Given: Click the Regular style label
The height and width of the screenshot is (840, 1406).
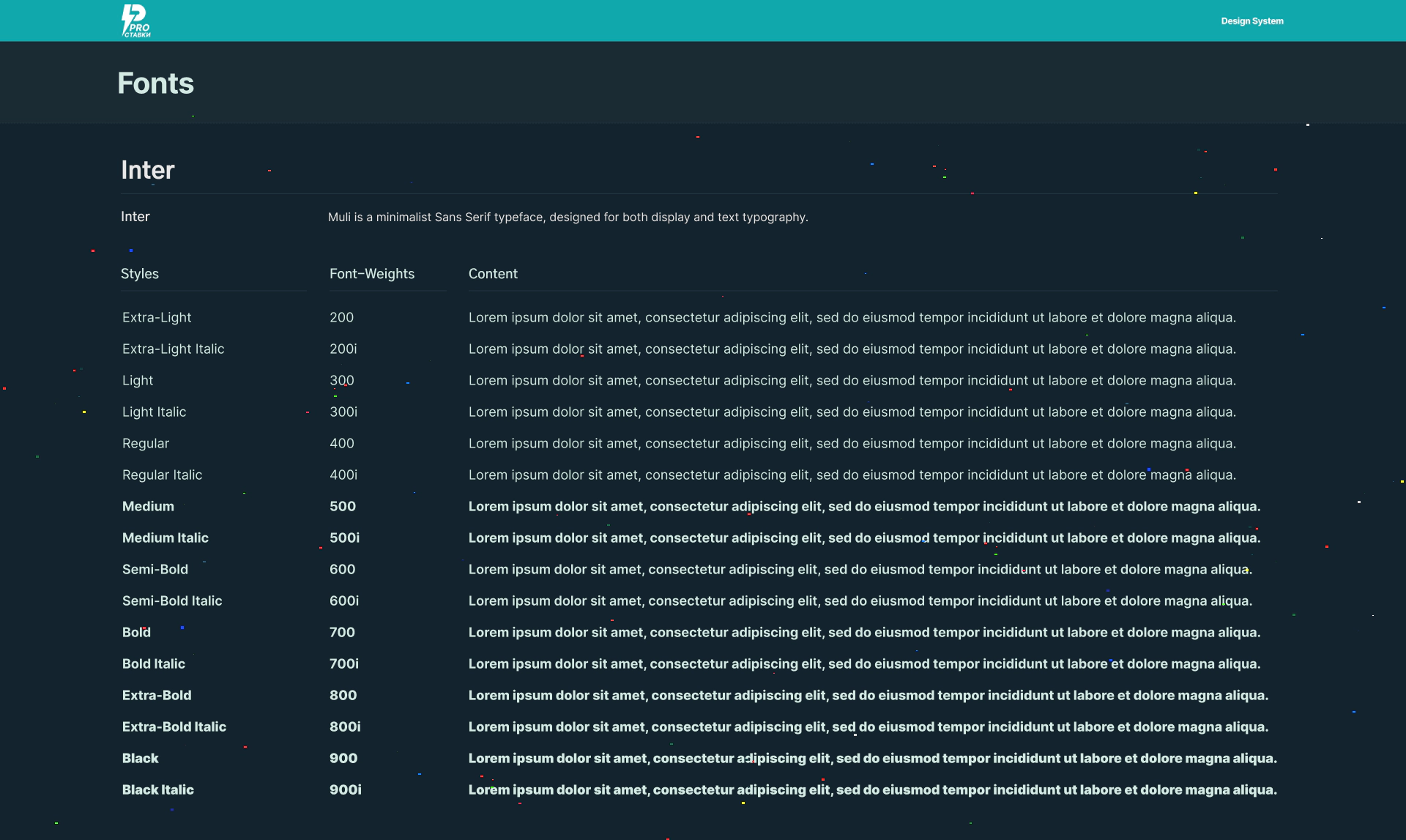Looking at the screenshot, I should pyautogui.click(x=145, y=444).
